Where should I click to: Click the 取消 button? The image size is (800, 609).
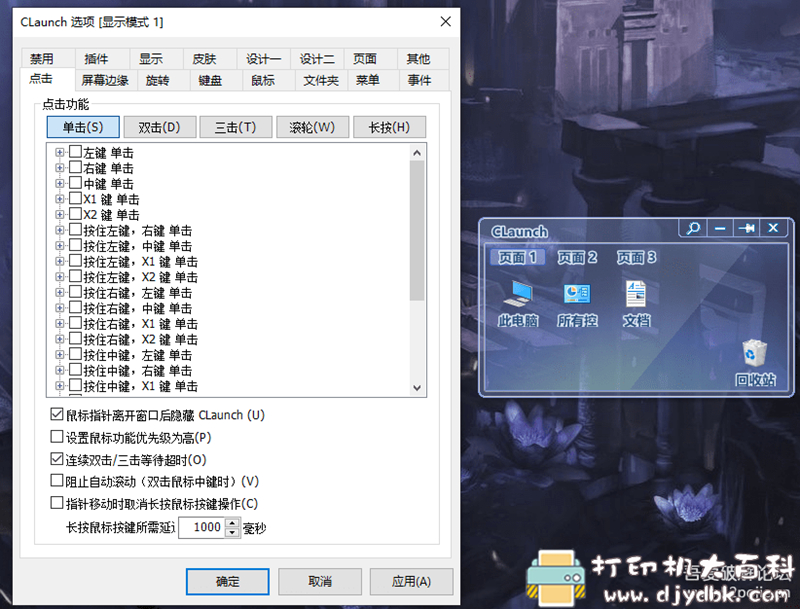pyautogui.click(x=320, y=581)
